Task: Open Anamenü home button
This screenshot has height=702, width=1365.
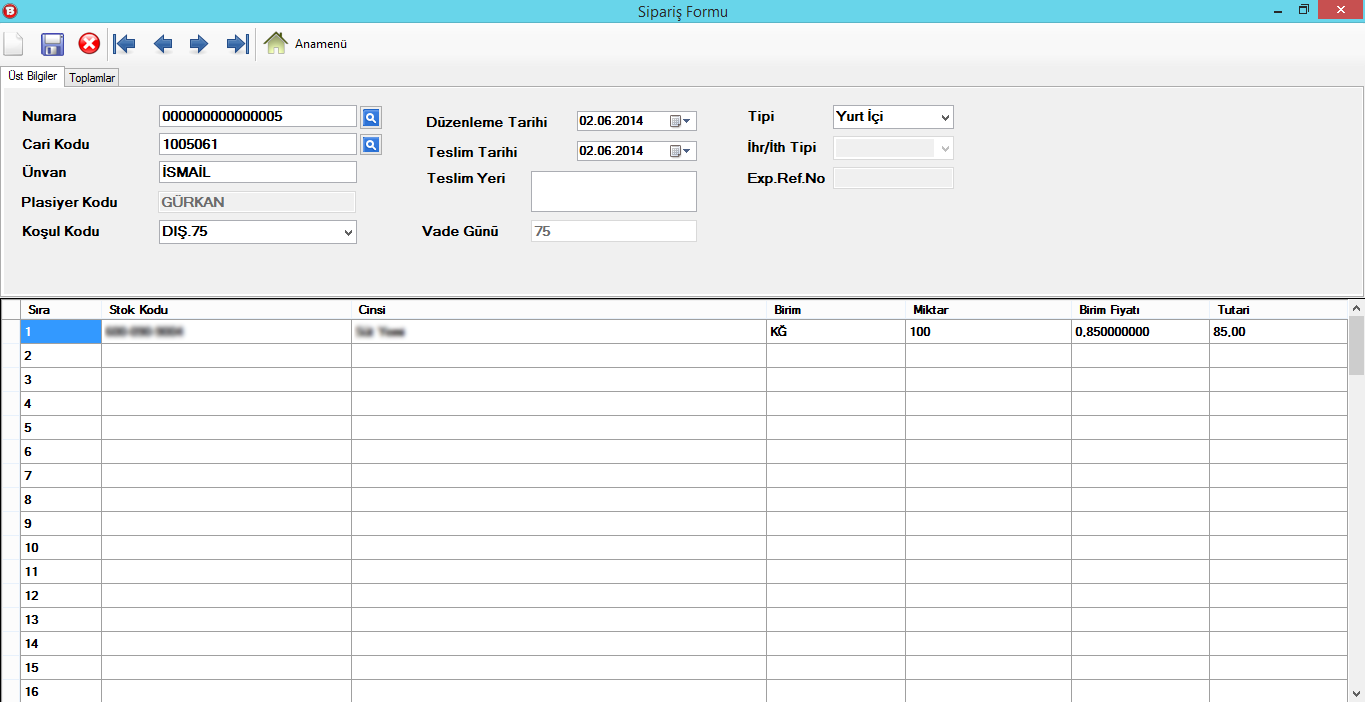Action: (306, 44)
